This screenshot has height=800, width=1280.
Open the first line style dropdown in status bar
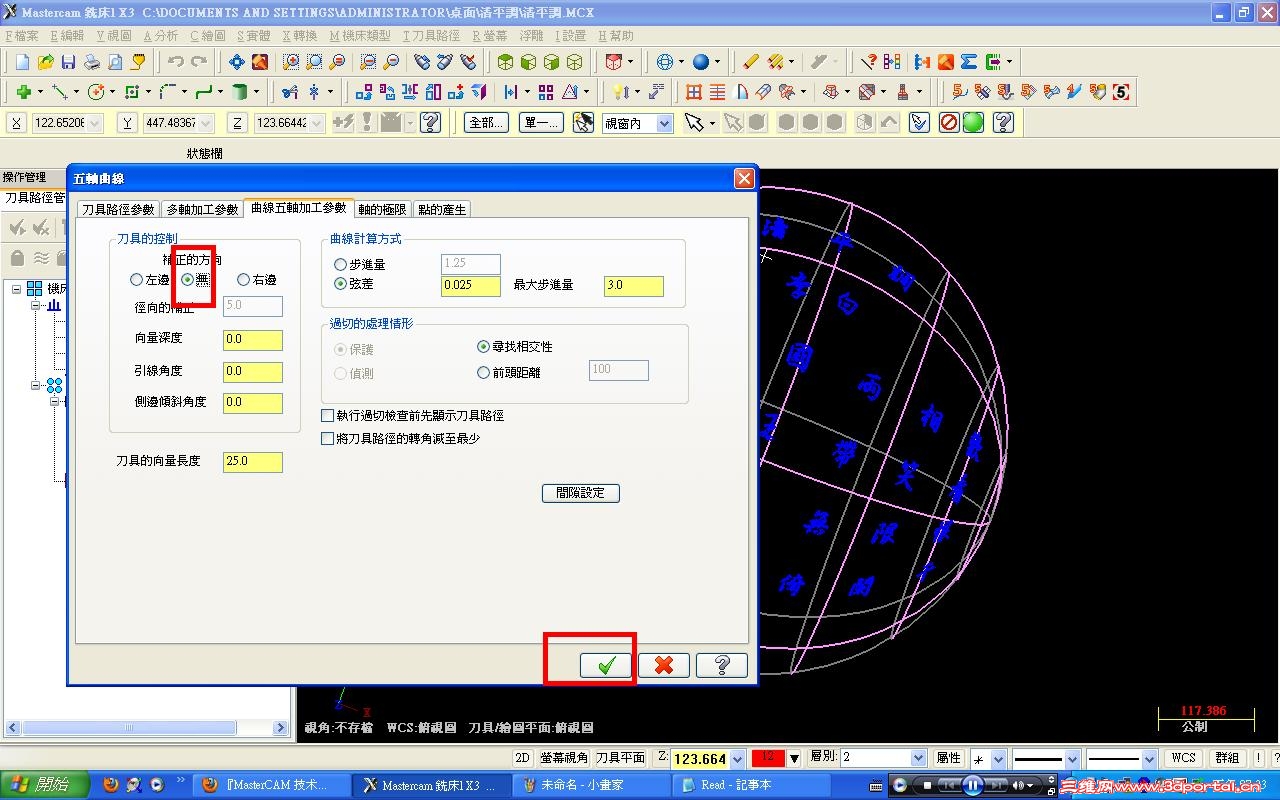click(1072, 758)
